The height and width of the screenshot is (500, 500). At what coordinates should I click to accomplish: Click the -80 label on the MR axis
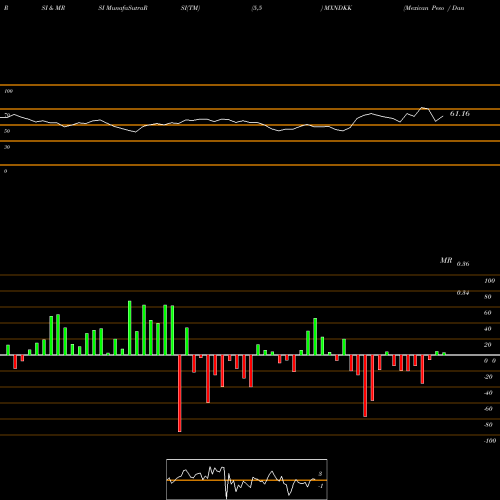(x=488, y=425)
